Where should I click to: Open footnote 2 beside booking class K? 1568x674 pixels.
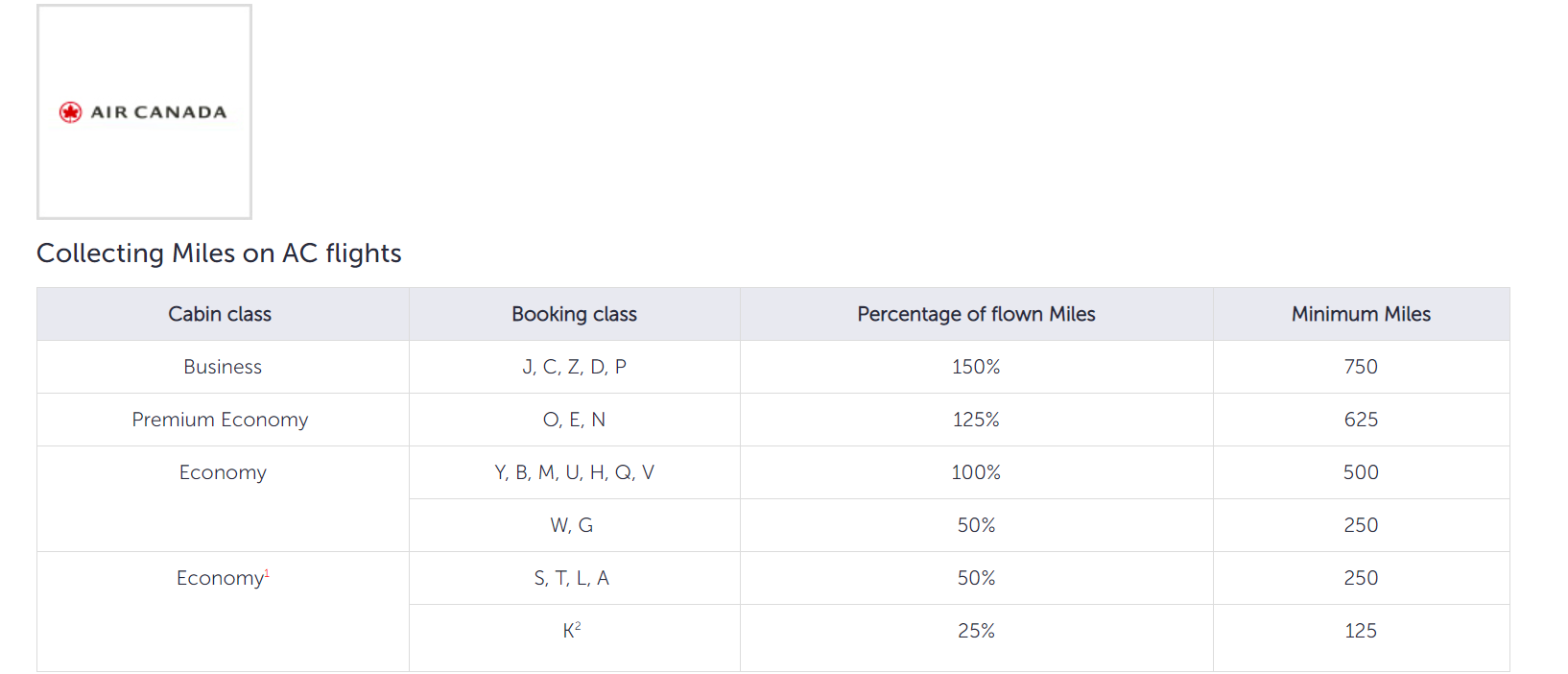click(578, 626)
